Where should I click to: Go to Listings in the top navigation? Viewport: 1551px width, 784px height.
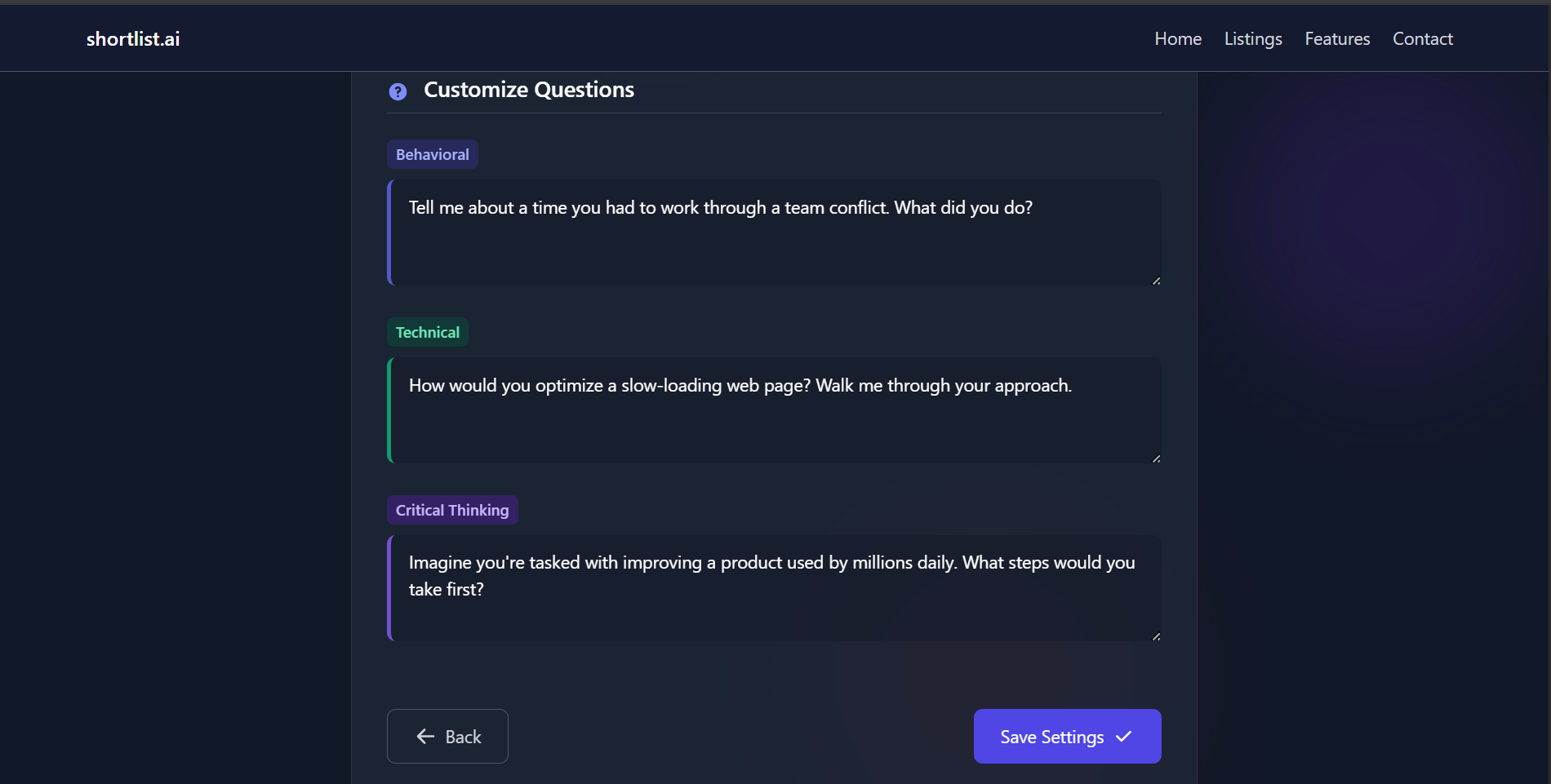1252,39
